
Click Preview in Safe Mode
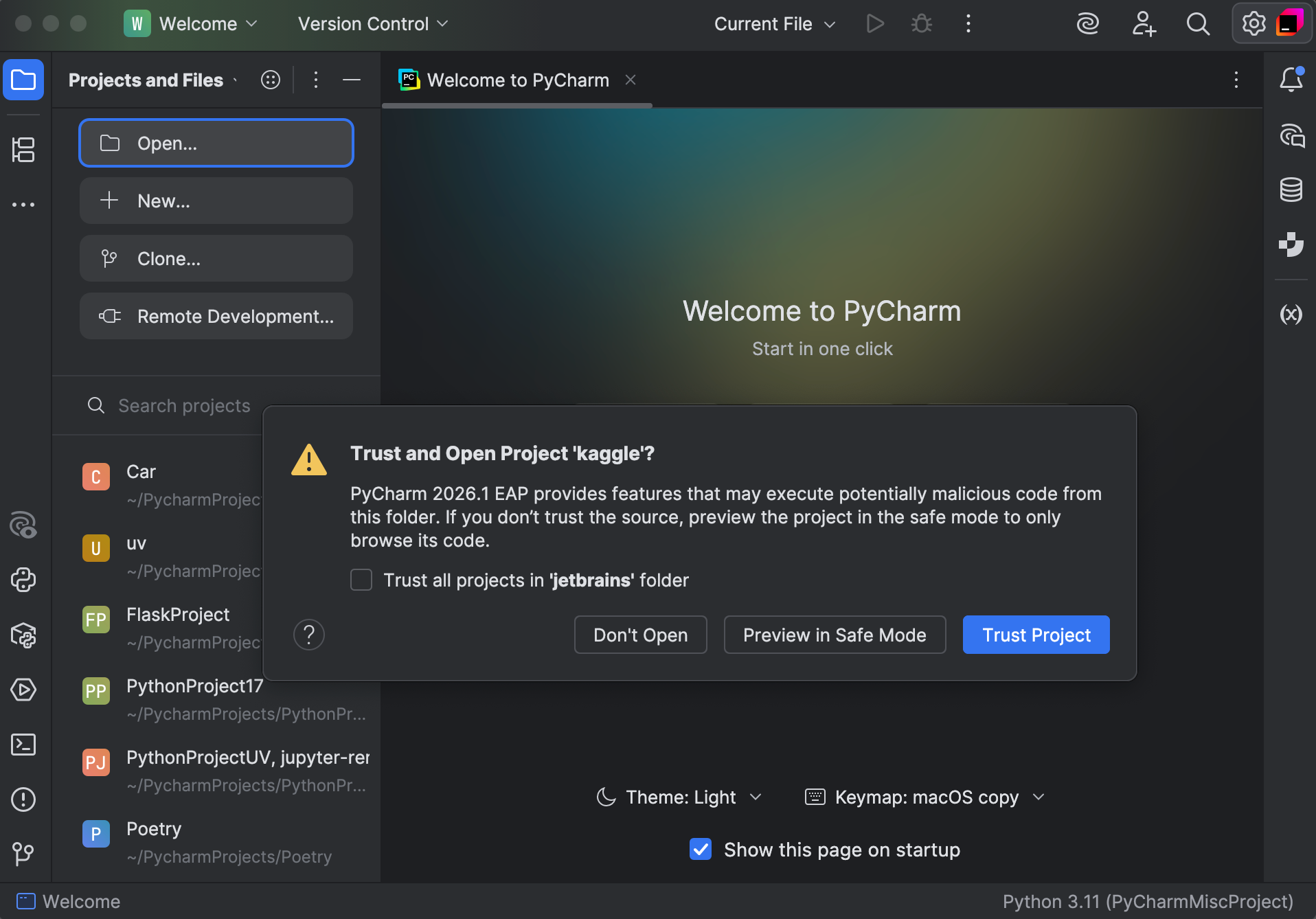coord(835,635)
